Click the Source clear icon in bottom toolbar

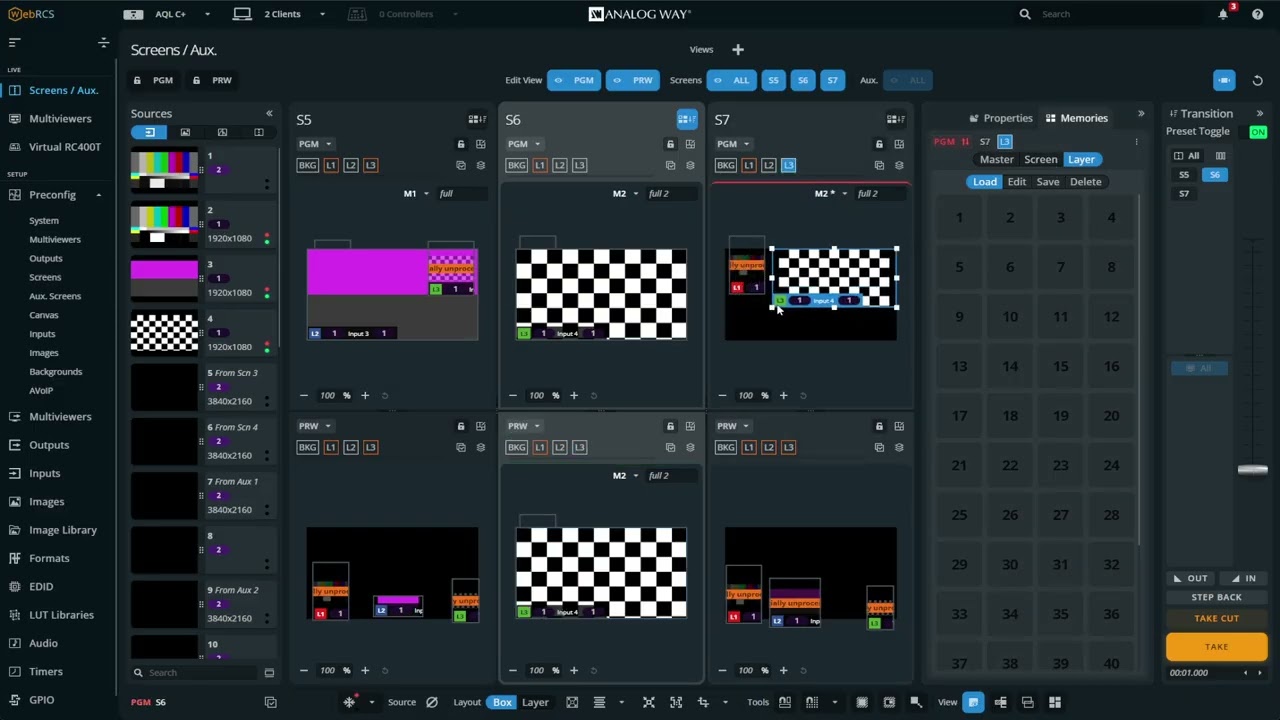(x=432, y=702)
